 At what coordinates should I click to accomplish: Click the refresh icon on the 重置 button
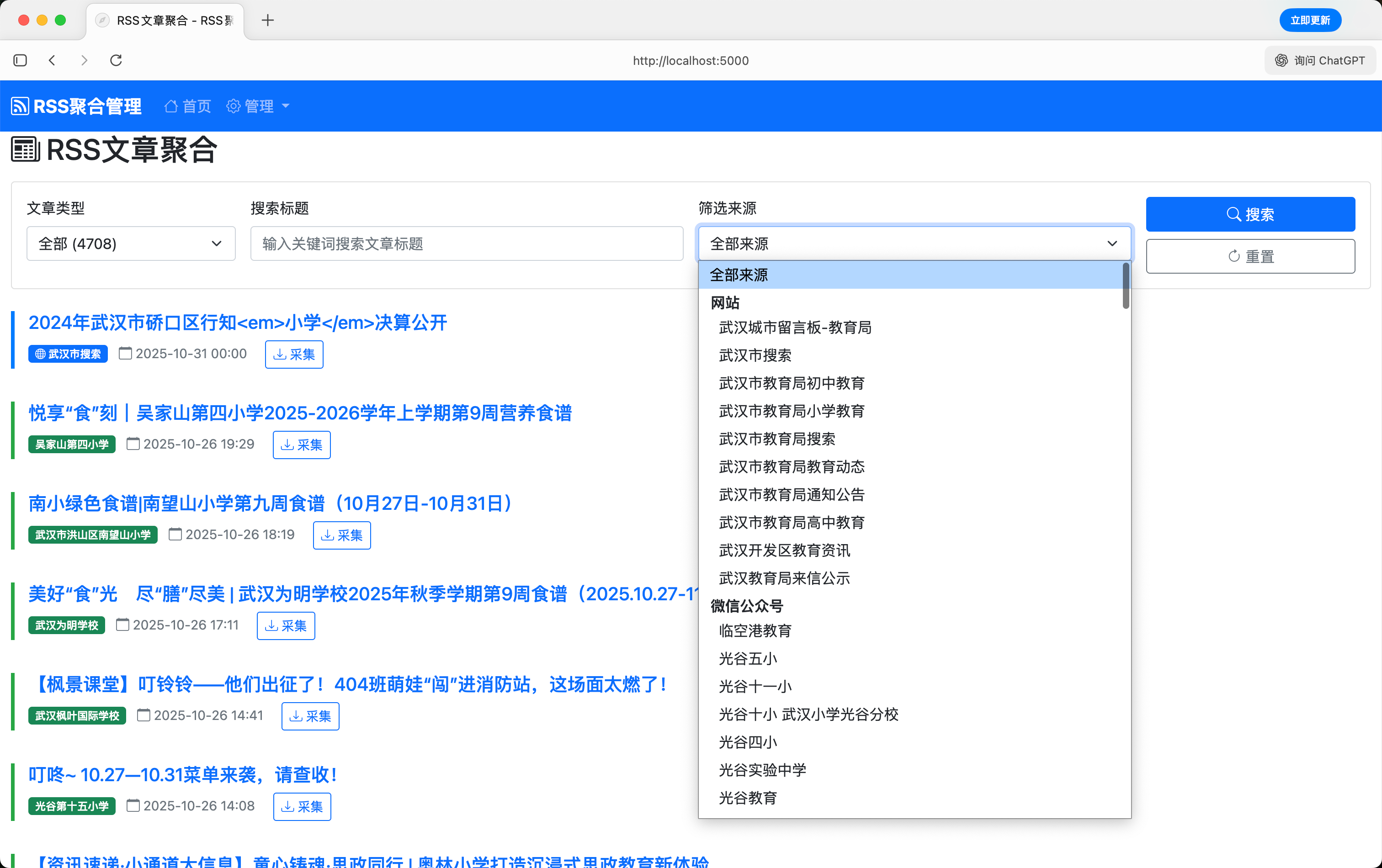(x=1234, y=256)
